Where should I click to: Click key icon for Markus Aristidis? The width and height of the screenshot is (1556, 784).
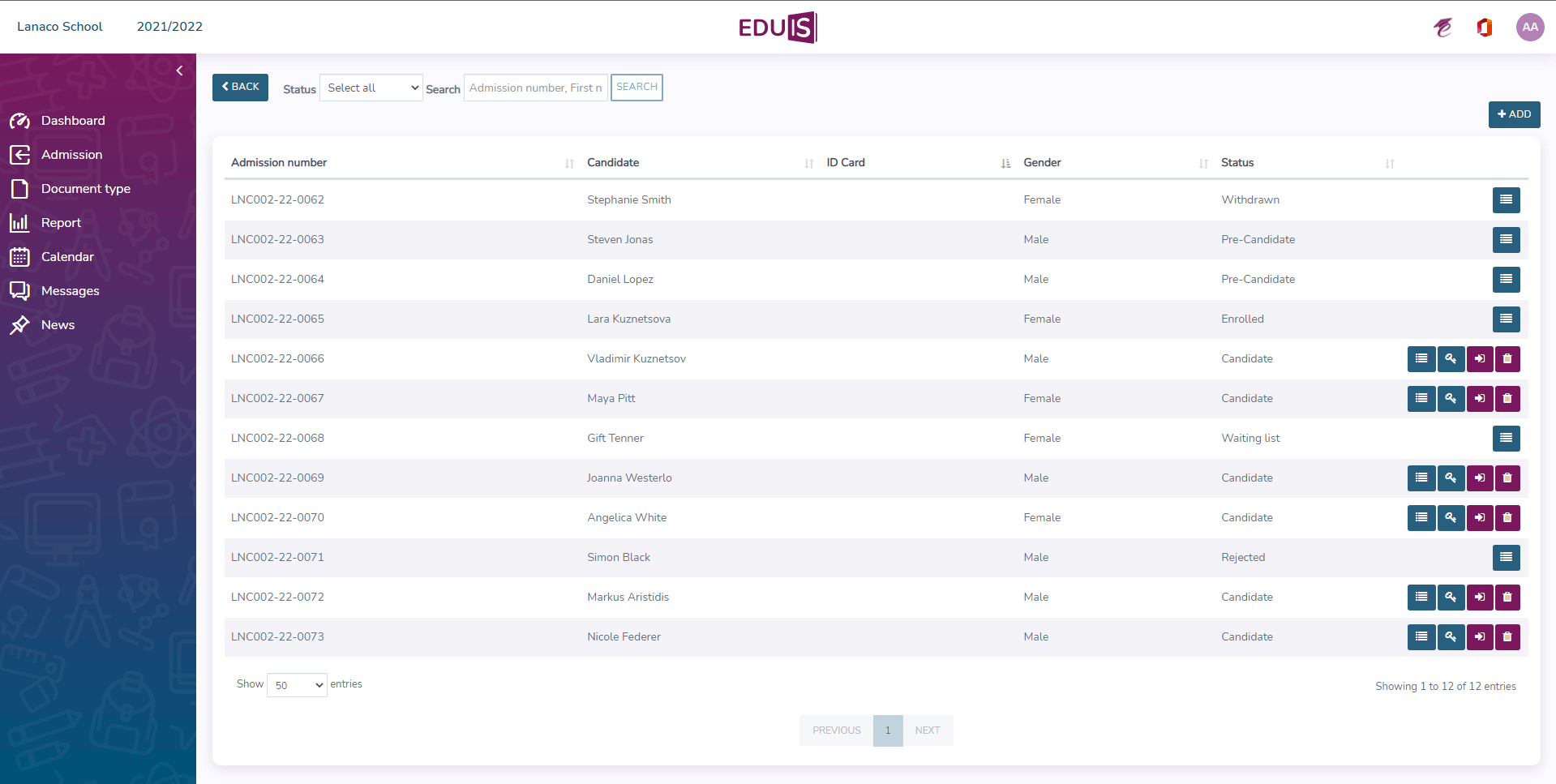tap(1451, 597)
